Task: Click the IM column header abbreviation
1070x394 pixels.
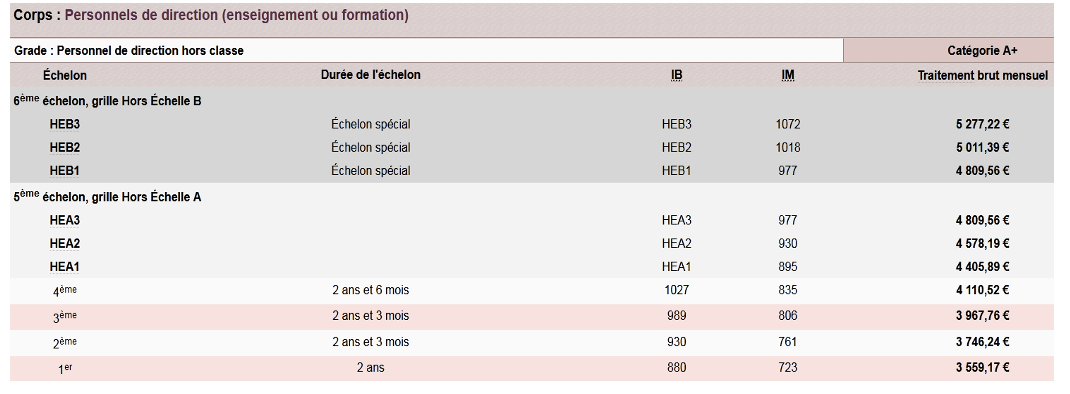Action: click(x=787, y=75)
